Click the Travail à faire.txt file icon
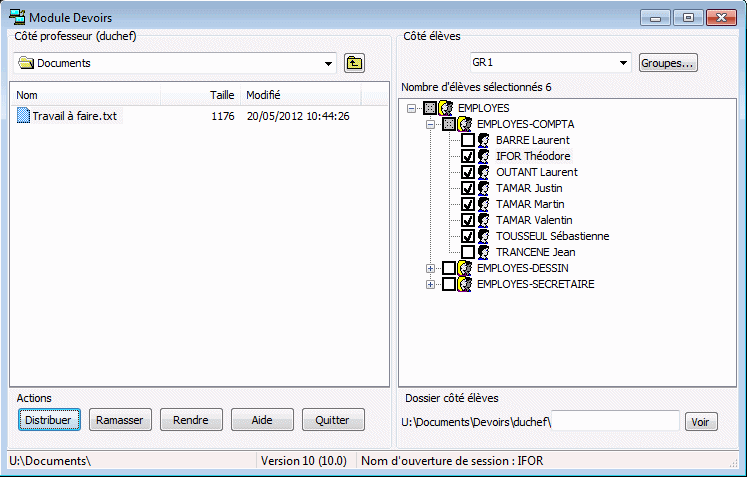Image resolution: width=747 pixels, height=477 pixels. point(23,115)
